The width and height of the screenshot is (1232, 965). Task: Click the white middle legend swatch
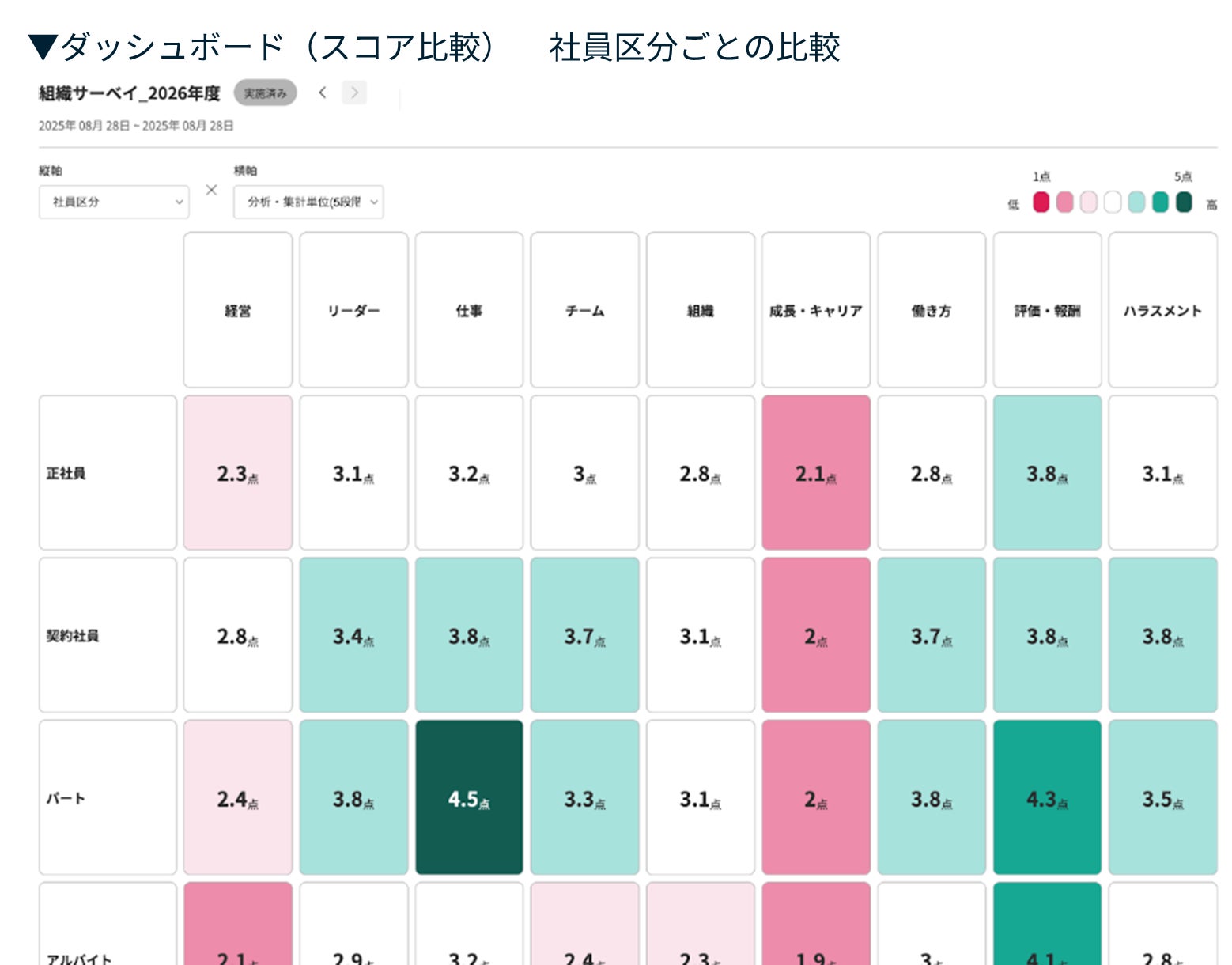coord(1113,202)
